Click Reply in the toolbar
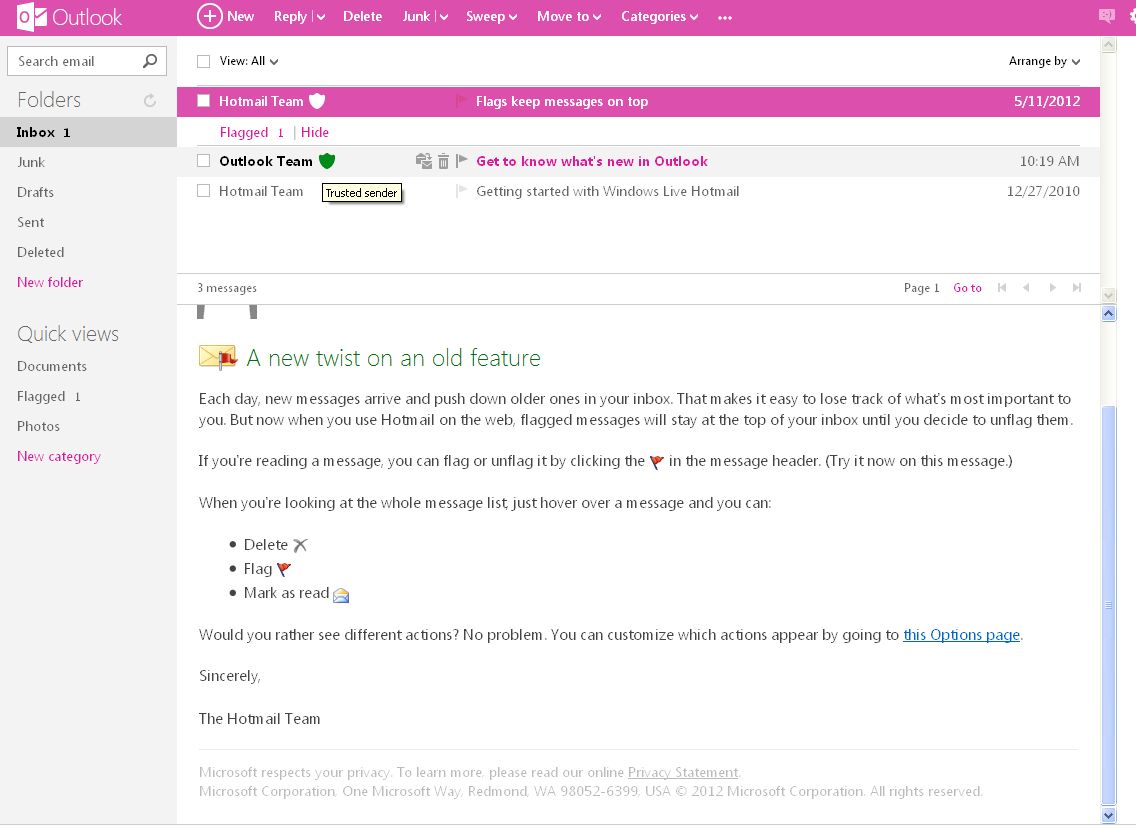1136x834 pixels. pos(290,16)
